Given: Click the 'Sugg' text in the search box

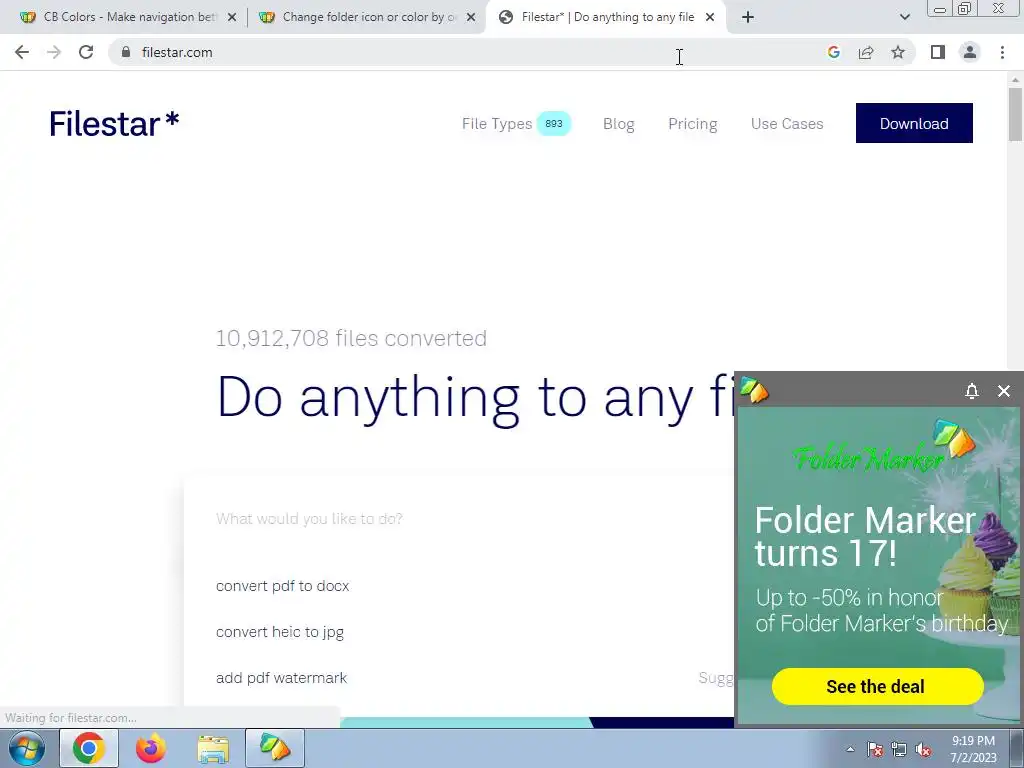Looking at the screenshot, I should (716, 678).
